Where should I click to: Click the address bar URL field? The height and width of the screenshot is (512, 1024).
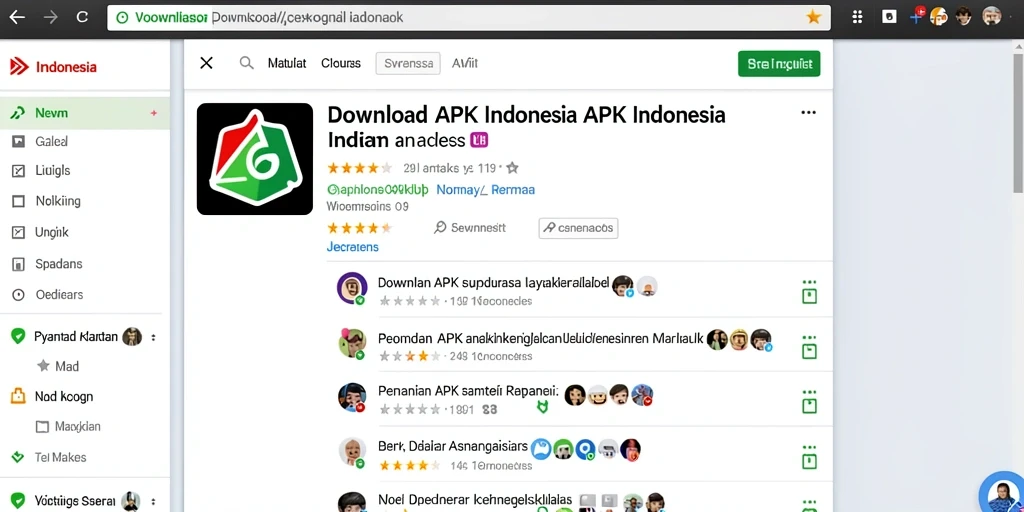click(x=469, y=18)
